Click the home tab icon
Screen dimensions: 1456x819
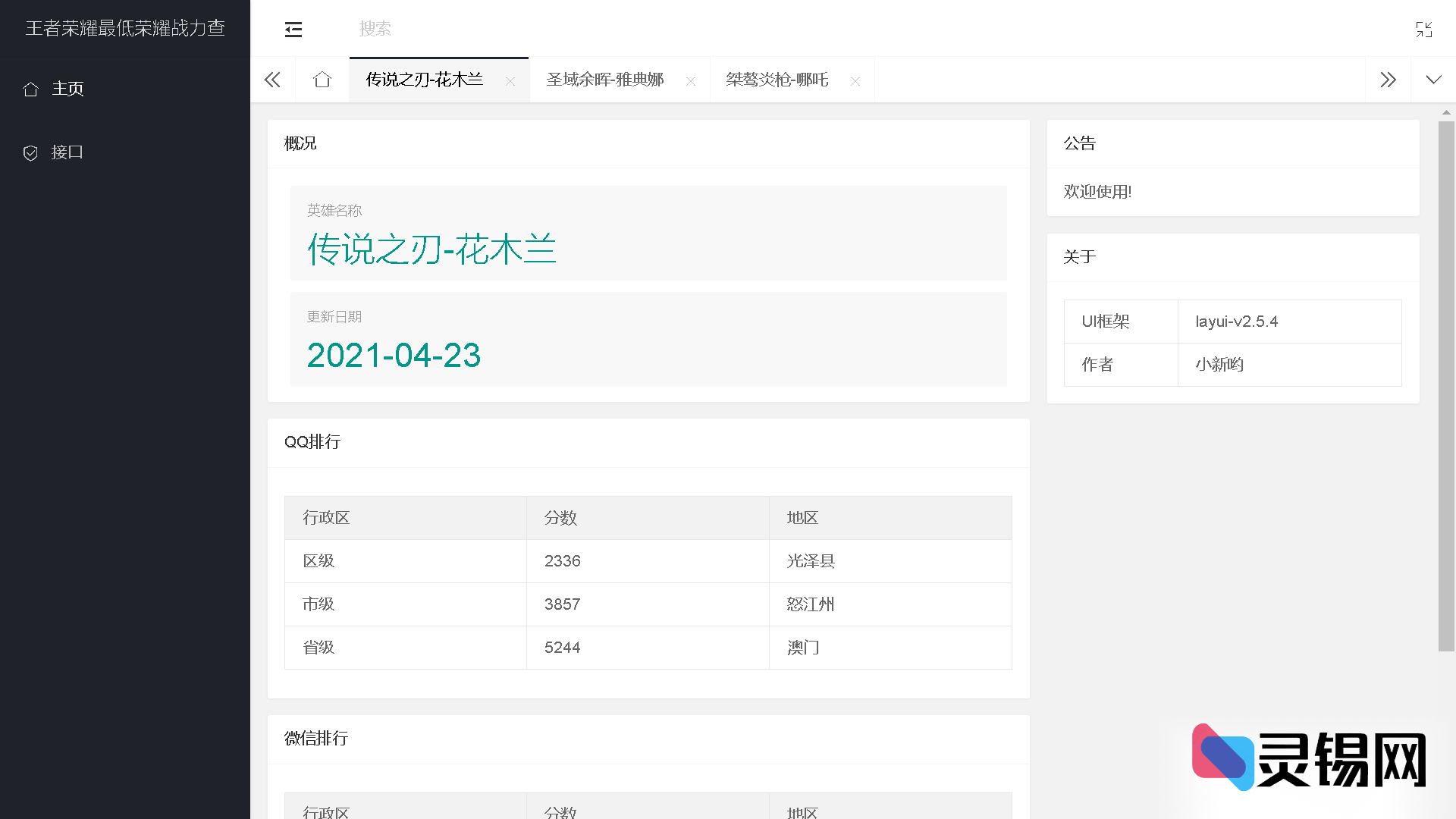coord(322,80)
